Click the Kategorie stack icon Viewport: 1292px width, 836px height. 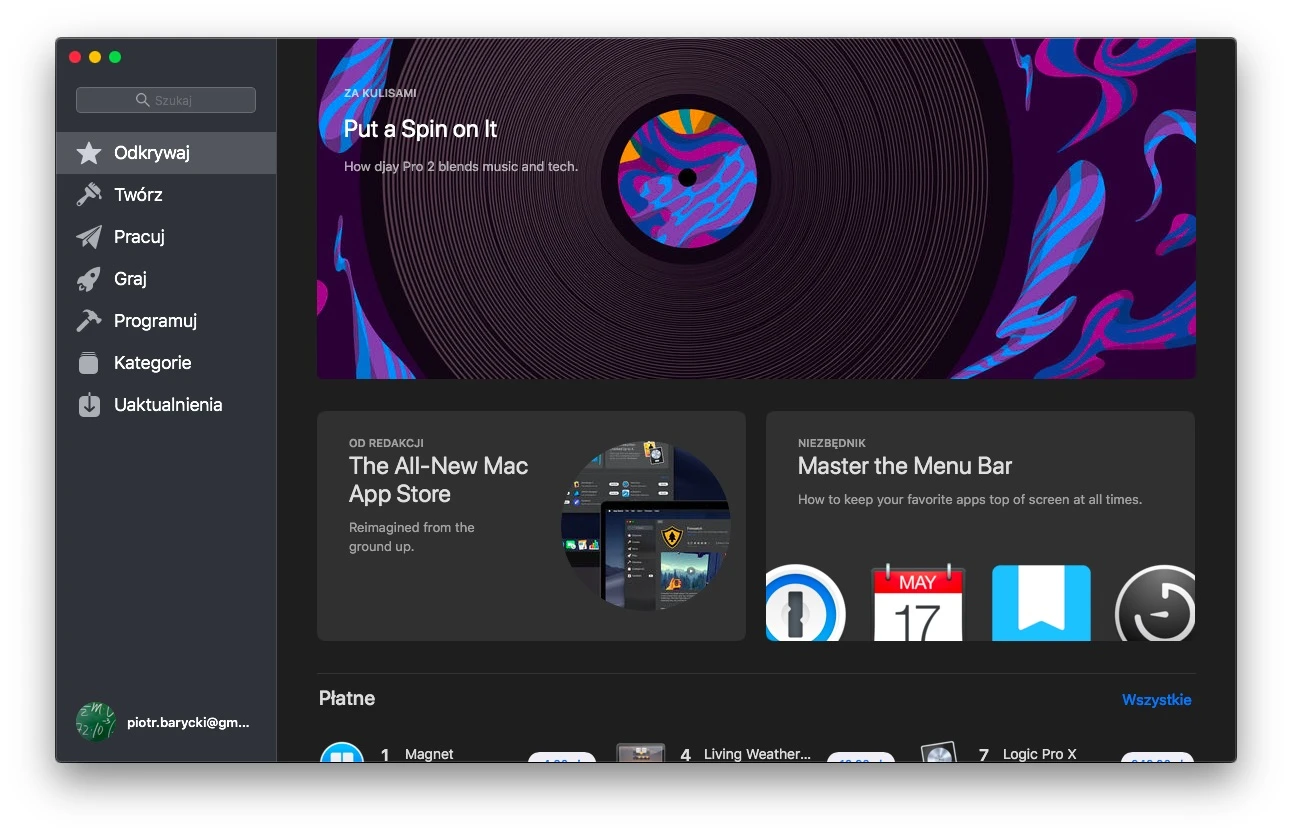89,363
